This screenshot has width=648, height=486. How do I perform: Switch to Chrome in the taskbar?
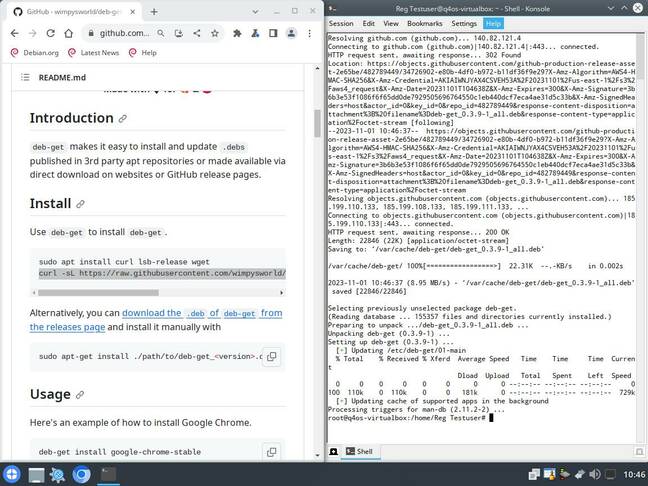pos(81,474)
